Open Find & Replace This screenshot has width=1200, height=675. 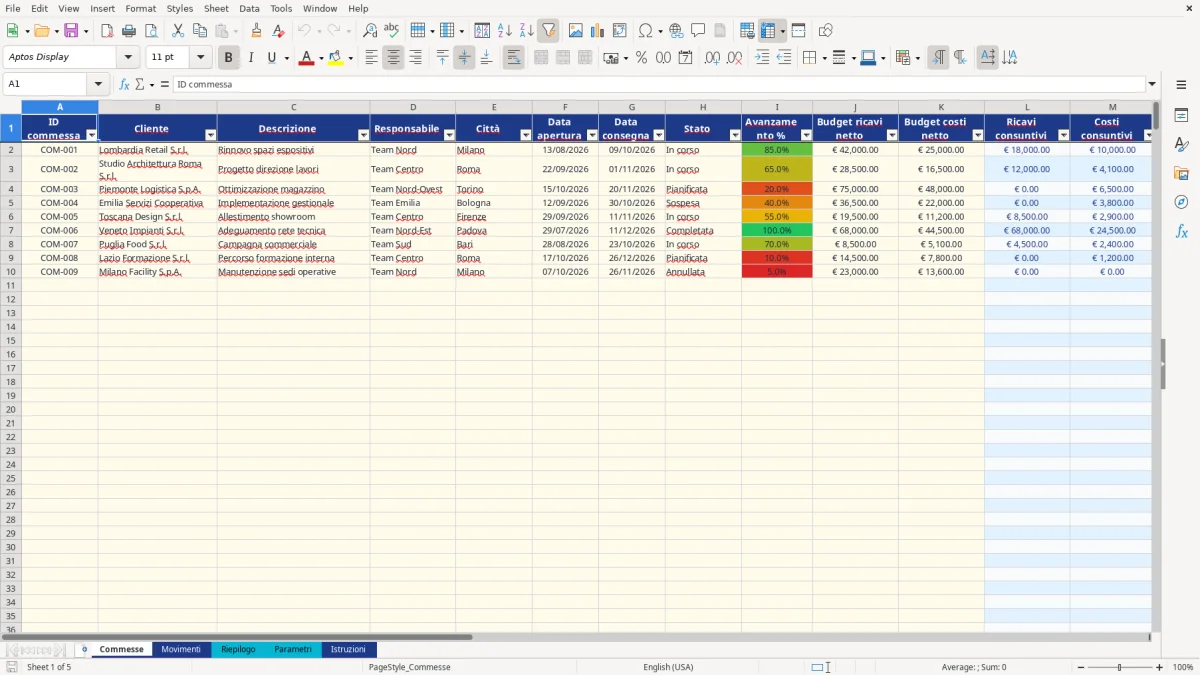[x=370, y=31]
